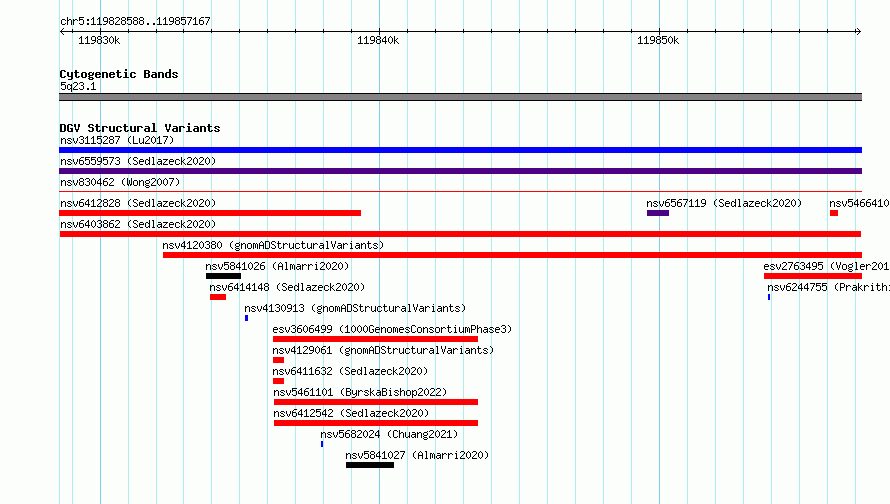Open nsv6412828 (Sedlazeck2020) variant
The image size is (890, 504).
pos(138,203)
